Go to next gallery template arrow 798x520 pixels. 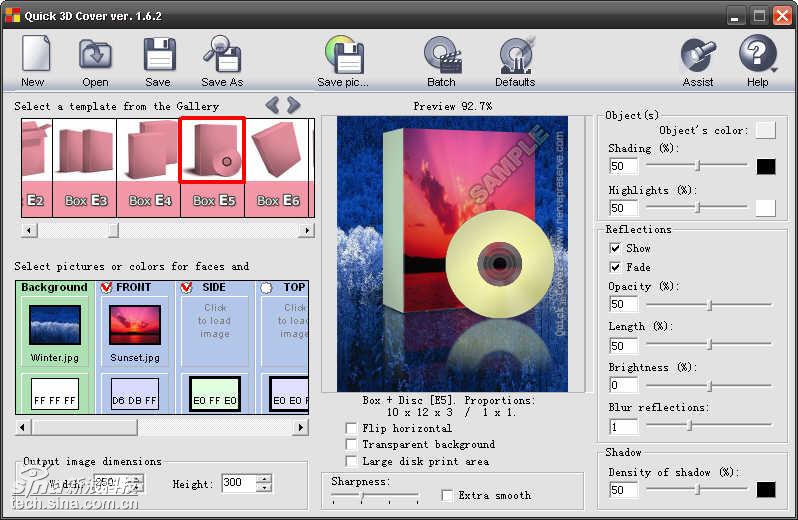coord(294,105)
